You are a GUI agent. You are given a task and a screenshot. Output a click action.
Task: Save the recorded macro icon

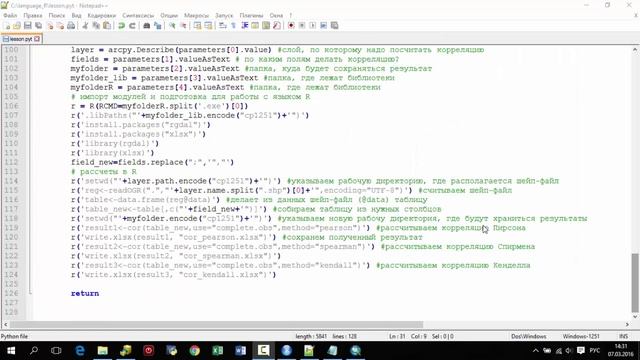click(334, 26)
